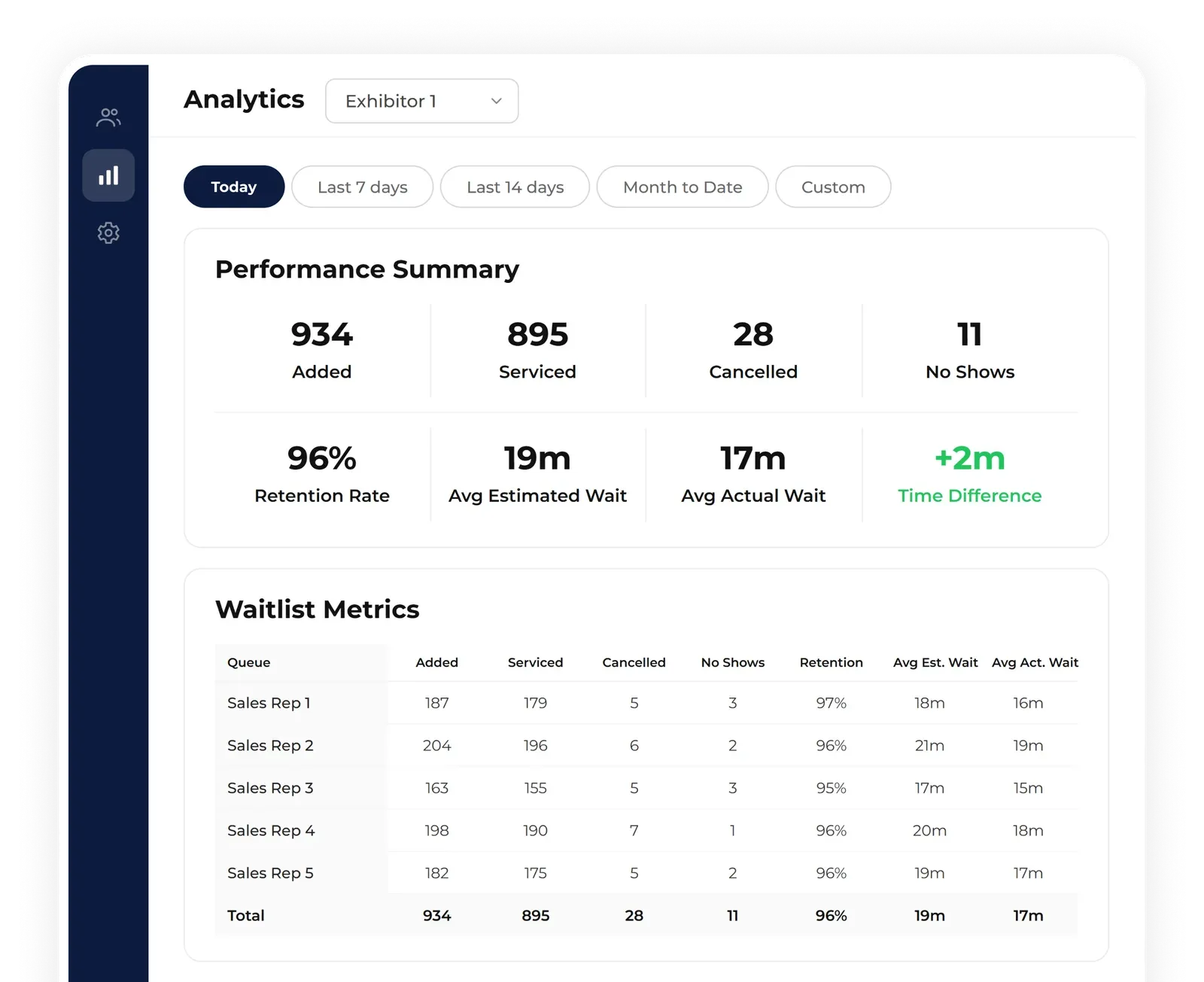1204x982 pixels.
Task: Click the 155 Serviced cell for Sales Rep 3
Action: [536, 788]
